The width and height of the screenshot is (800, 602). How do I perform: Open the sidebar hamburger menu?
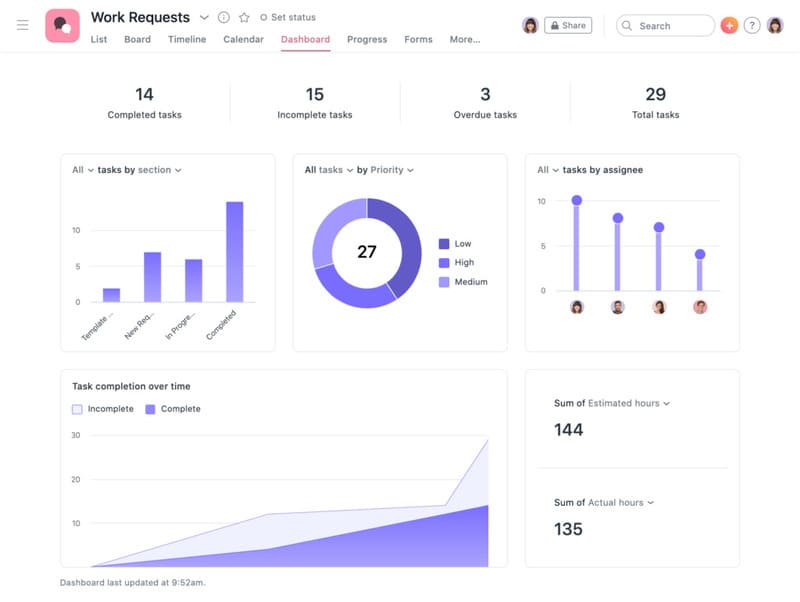coord(22,24)
